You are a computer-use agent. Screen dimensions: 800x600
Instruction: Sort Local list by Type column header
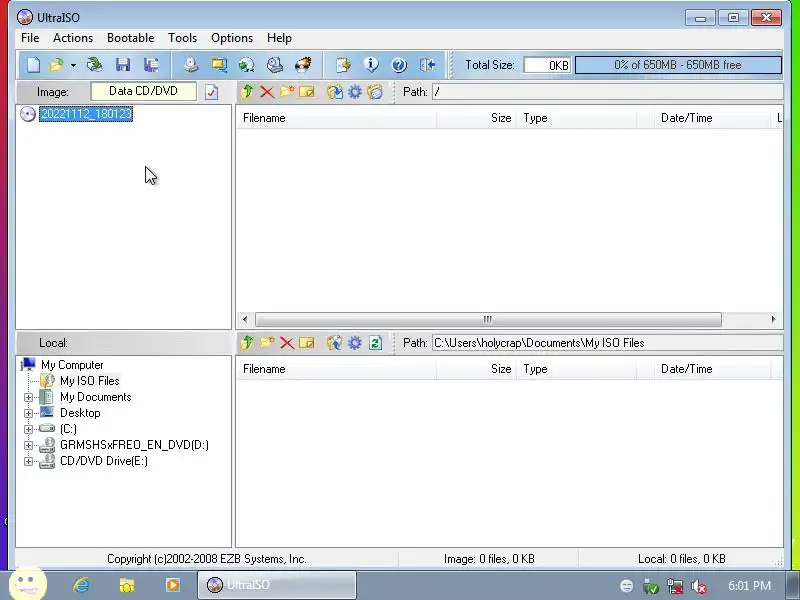click(x=577, y=369)
